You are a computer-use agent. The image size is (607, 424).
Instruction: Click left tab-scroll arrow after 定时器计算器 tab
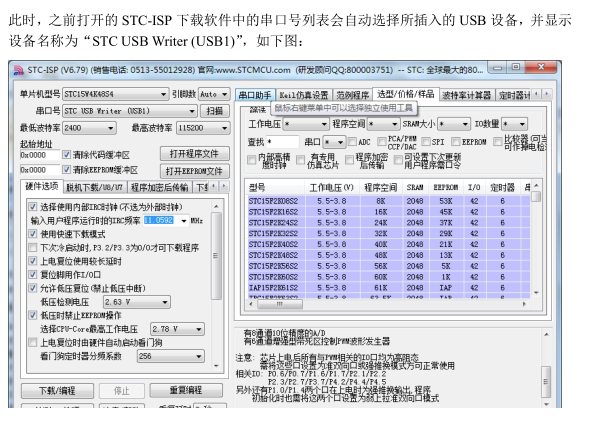[537, 93]
